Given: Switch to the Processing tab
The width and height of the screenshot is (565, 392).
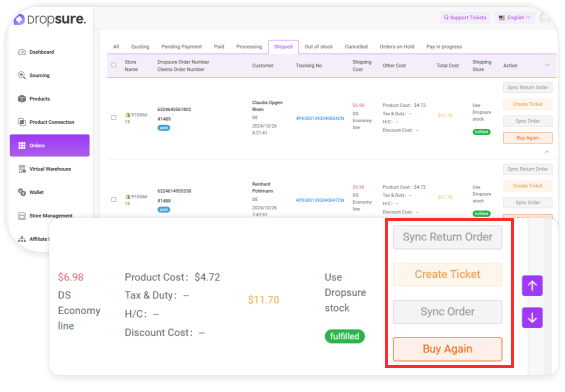Looking at the screenshot, I should [249, 46].
